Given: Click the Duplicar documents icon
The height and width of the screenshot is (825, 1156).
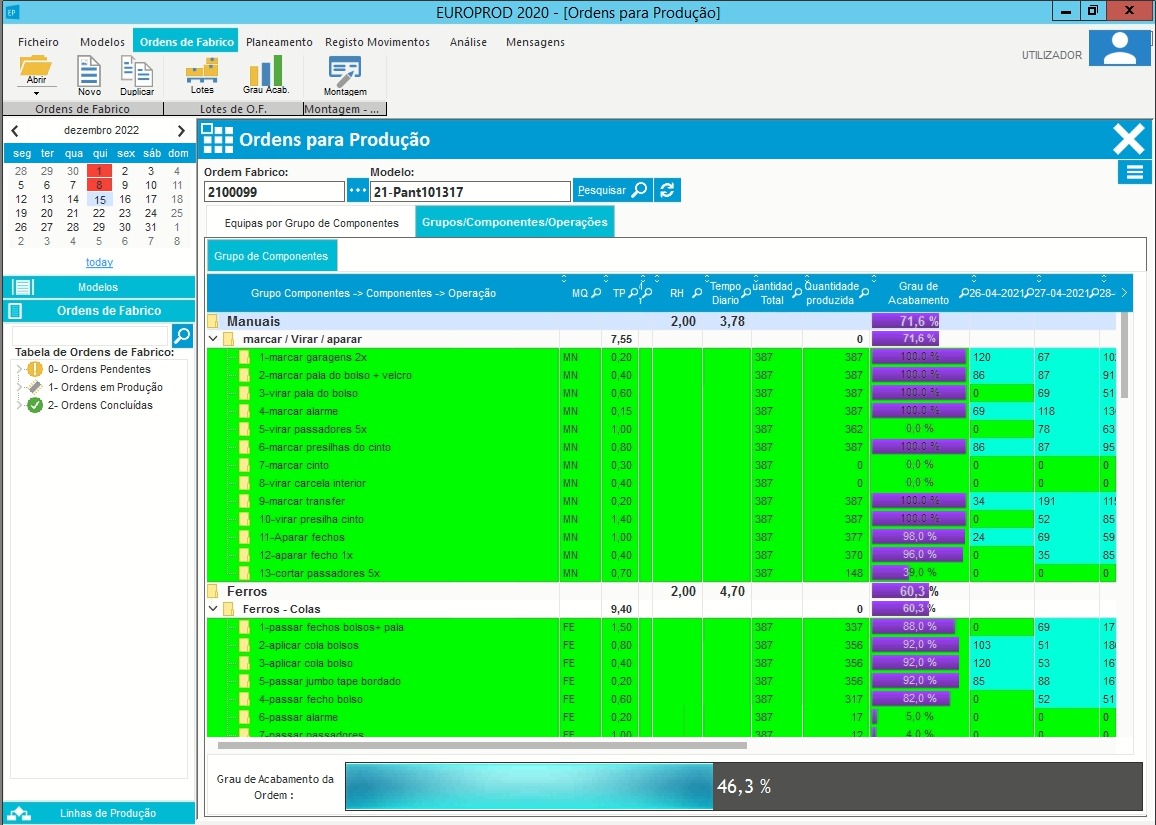Looking at the screenshot, I should 136,71.
